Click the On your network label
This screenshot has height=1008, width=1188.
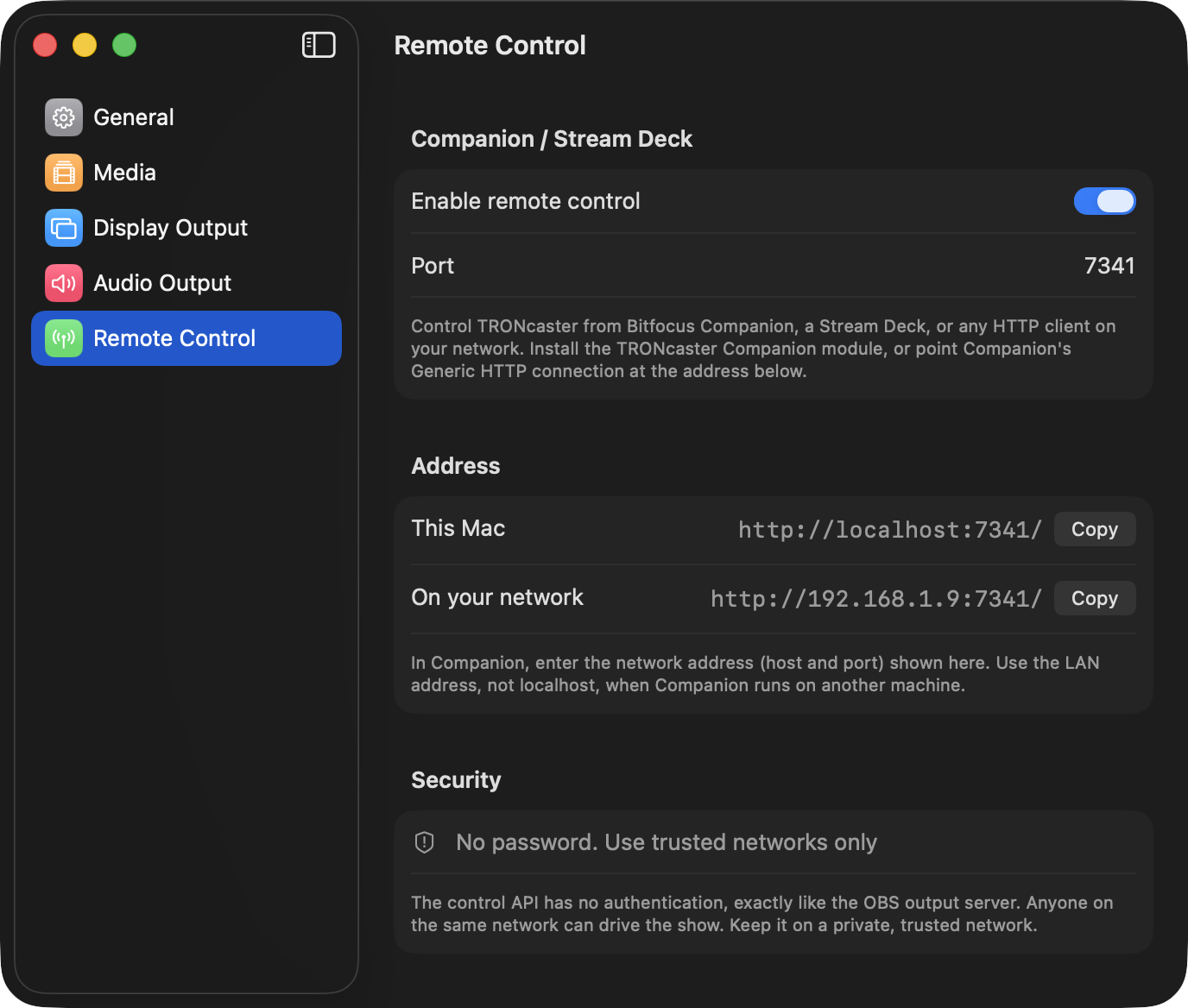(497, 597)
